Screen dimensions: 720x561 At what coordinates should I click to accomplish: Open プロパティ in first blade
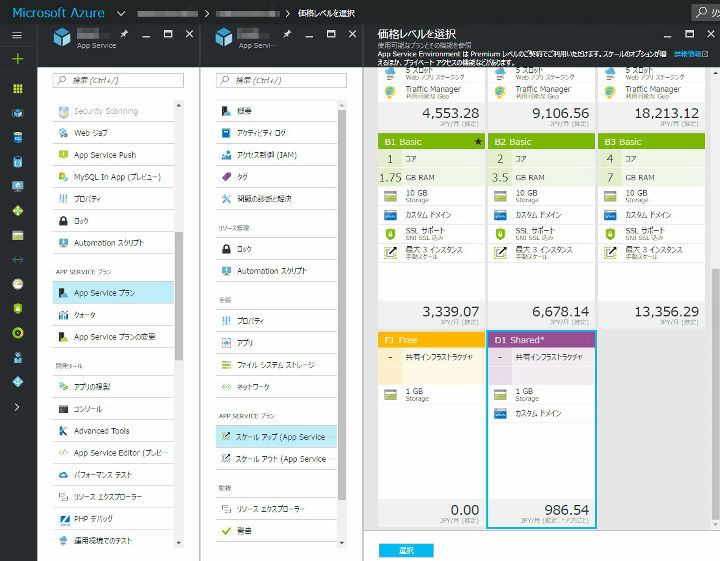click(113, 199)
